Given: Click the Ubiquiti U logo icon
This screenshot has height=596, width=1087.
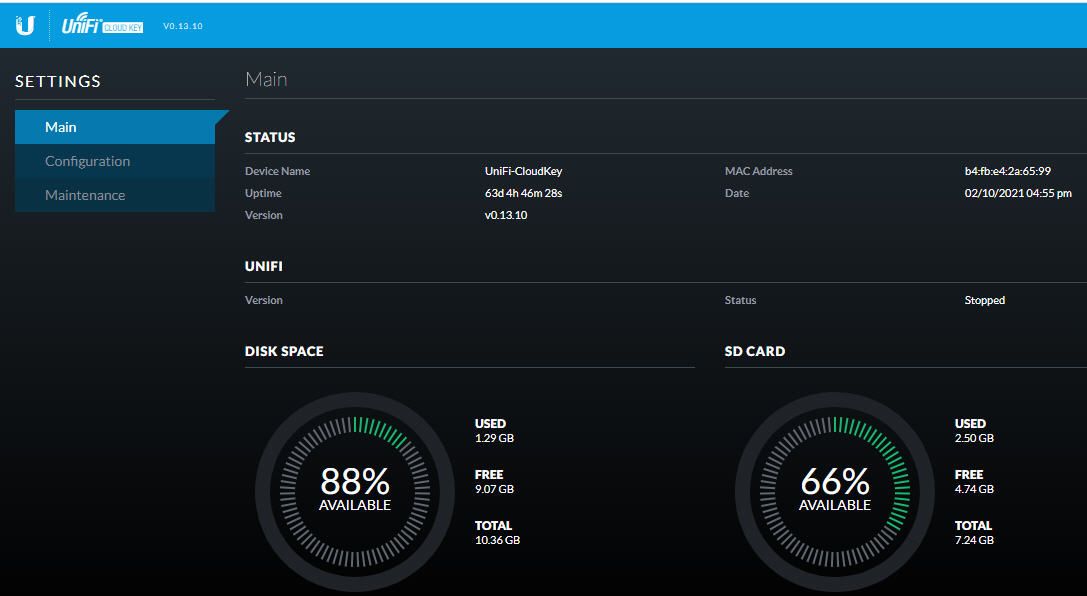Looking at the screenshot, I should click(25, 25).
